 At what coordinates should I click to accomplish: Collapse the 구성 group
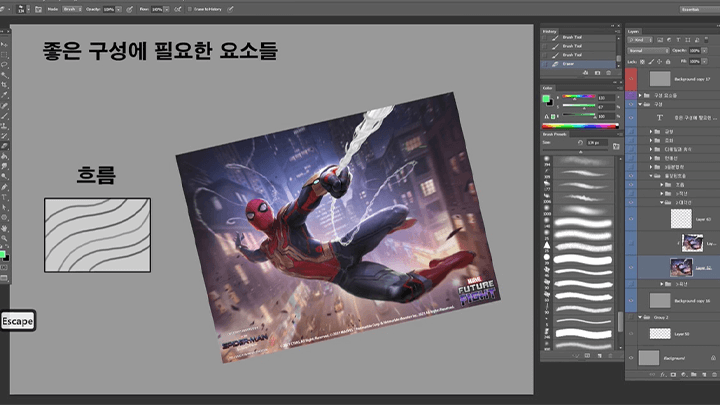tap(640, 104)
